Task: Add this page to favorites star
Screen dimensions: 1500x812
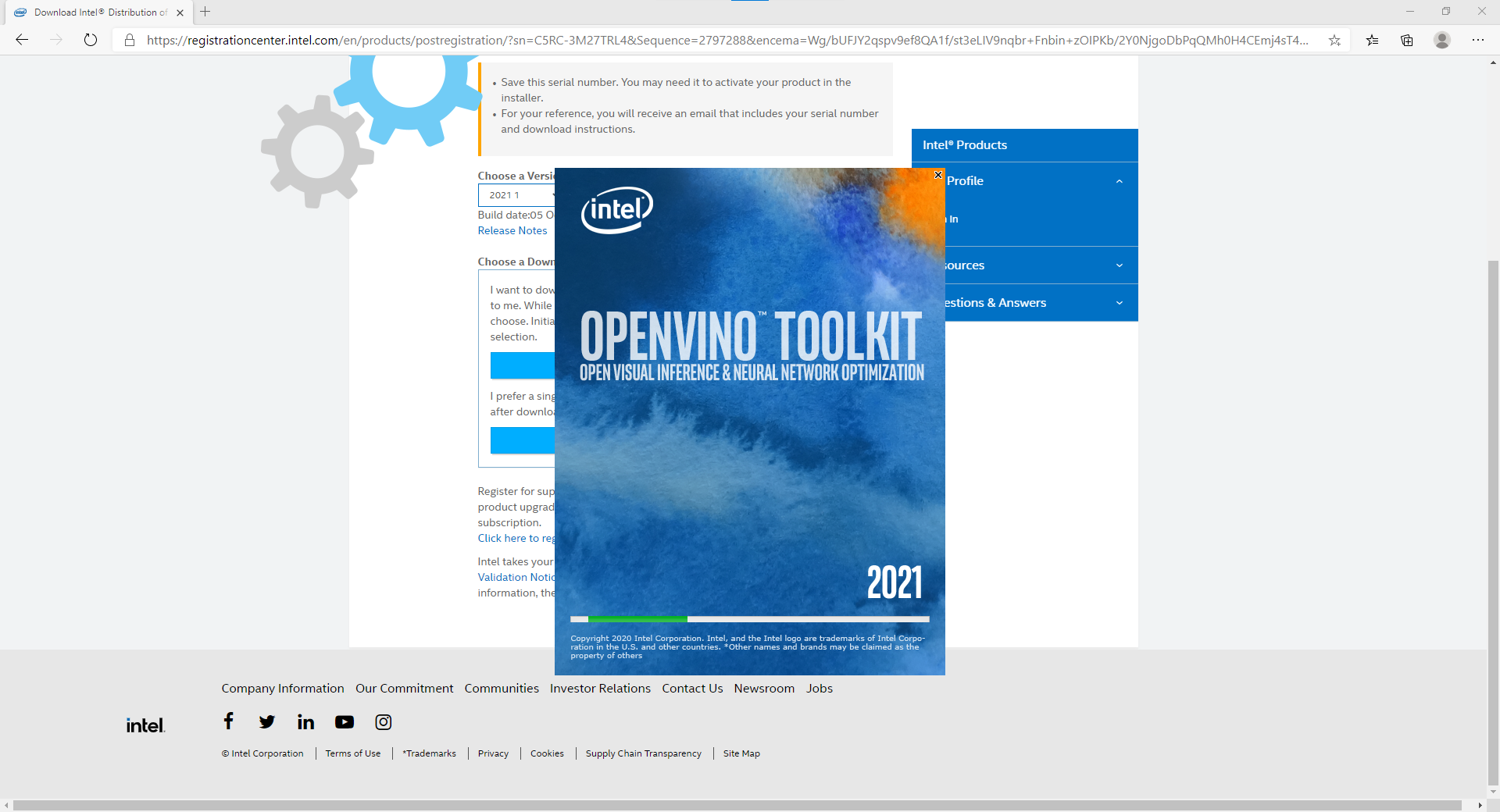Action: click(x=1335, y=40)
